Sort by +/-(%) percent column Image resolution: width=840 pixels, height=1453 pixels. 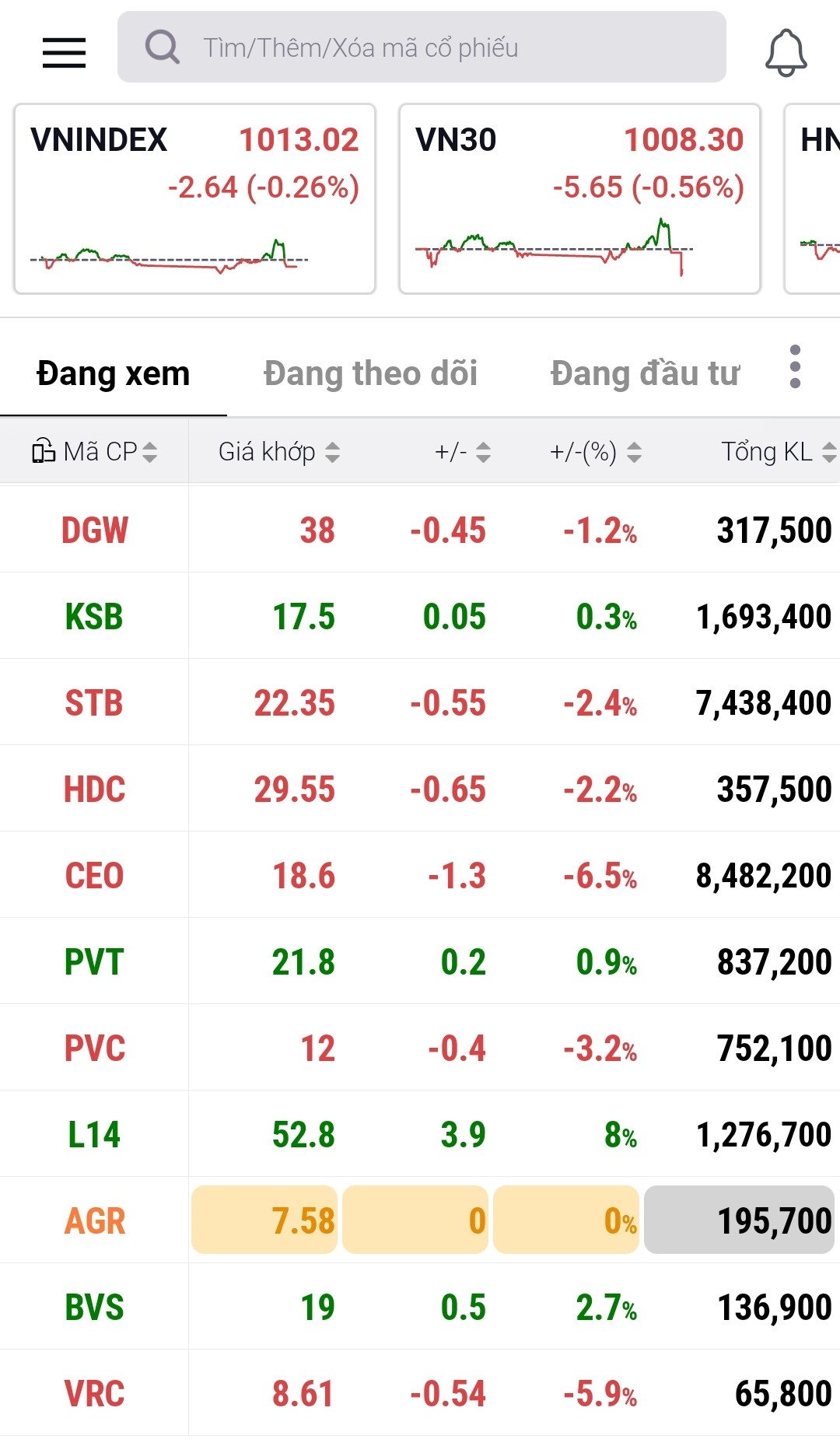click(634, 452)
